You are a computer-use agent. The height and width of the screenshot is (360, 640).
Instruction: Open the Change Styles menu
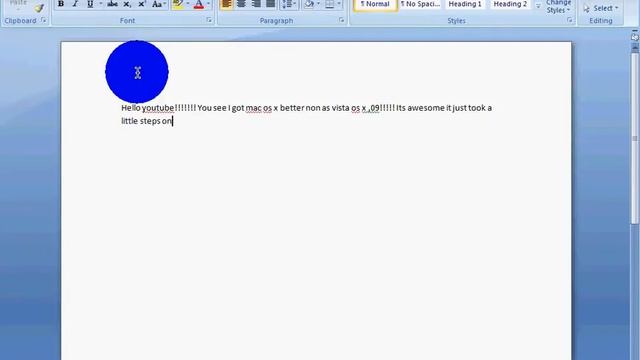[x=558, y=7]
